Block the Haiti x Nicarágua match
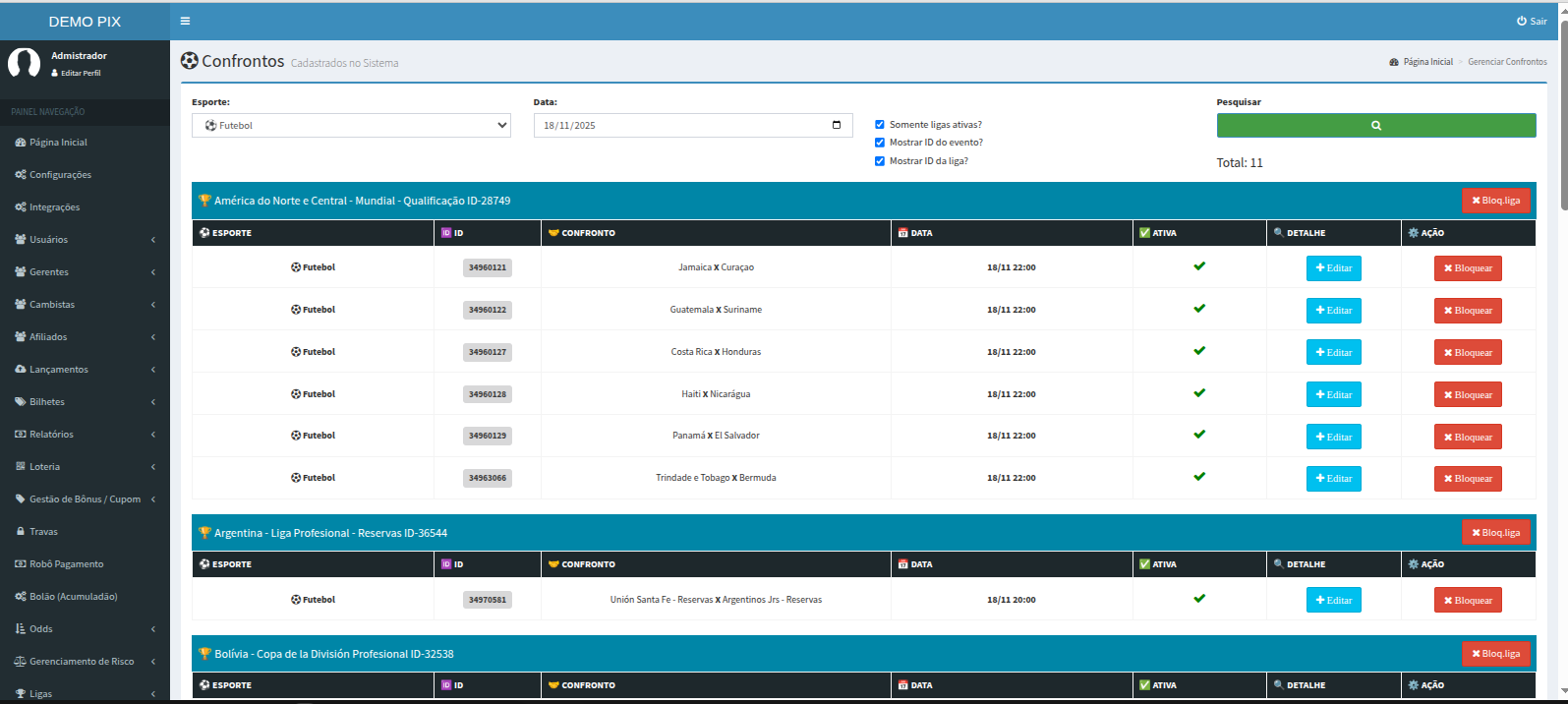The image size is (1568, 704). [1467, 395]
